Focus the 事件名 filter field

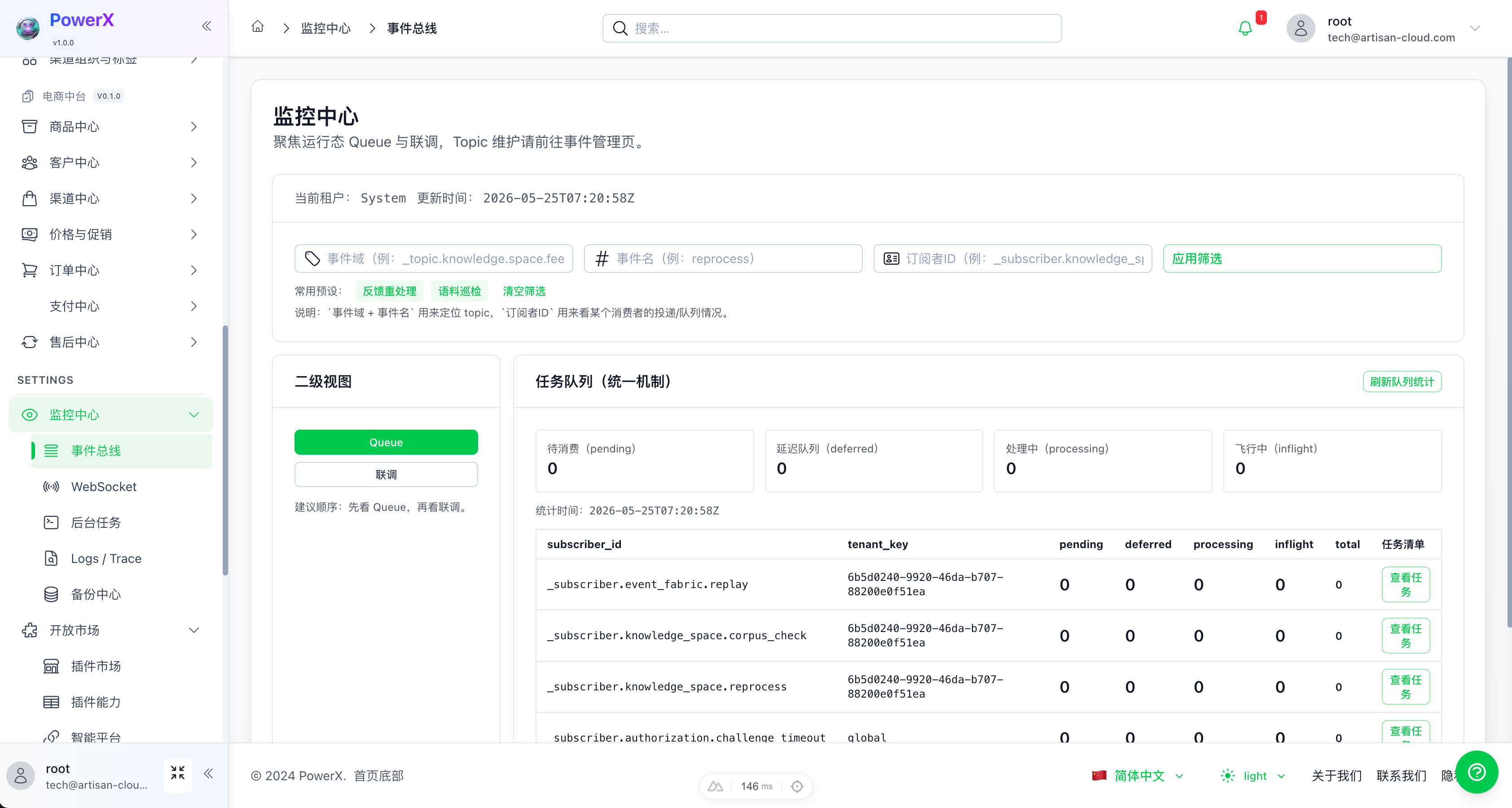pos(722,258)
